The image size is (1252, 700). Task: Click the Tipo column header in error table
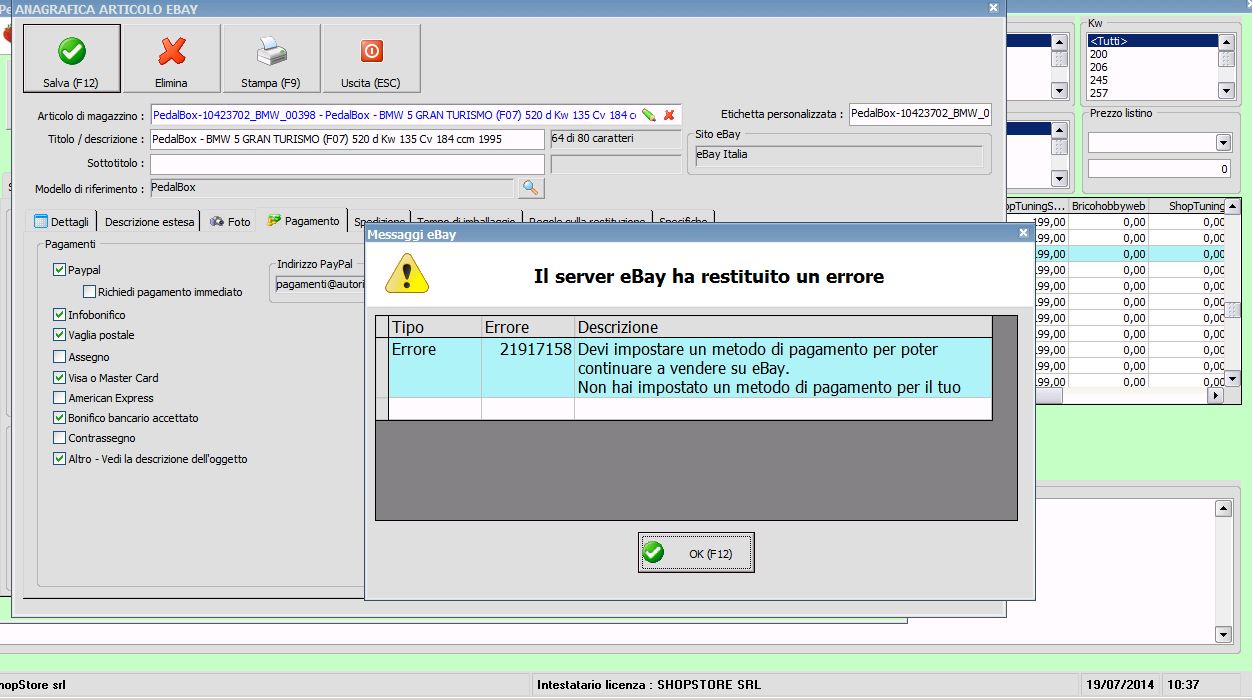pos(435,327)
